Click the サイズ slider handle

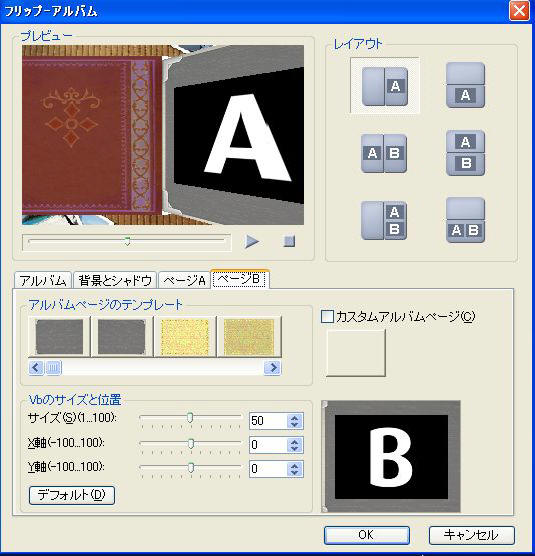tap(190, 418)
